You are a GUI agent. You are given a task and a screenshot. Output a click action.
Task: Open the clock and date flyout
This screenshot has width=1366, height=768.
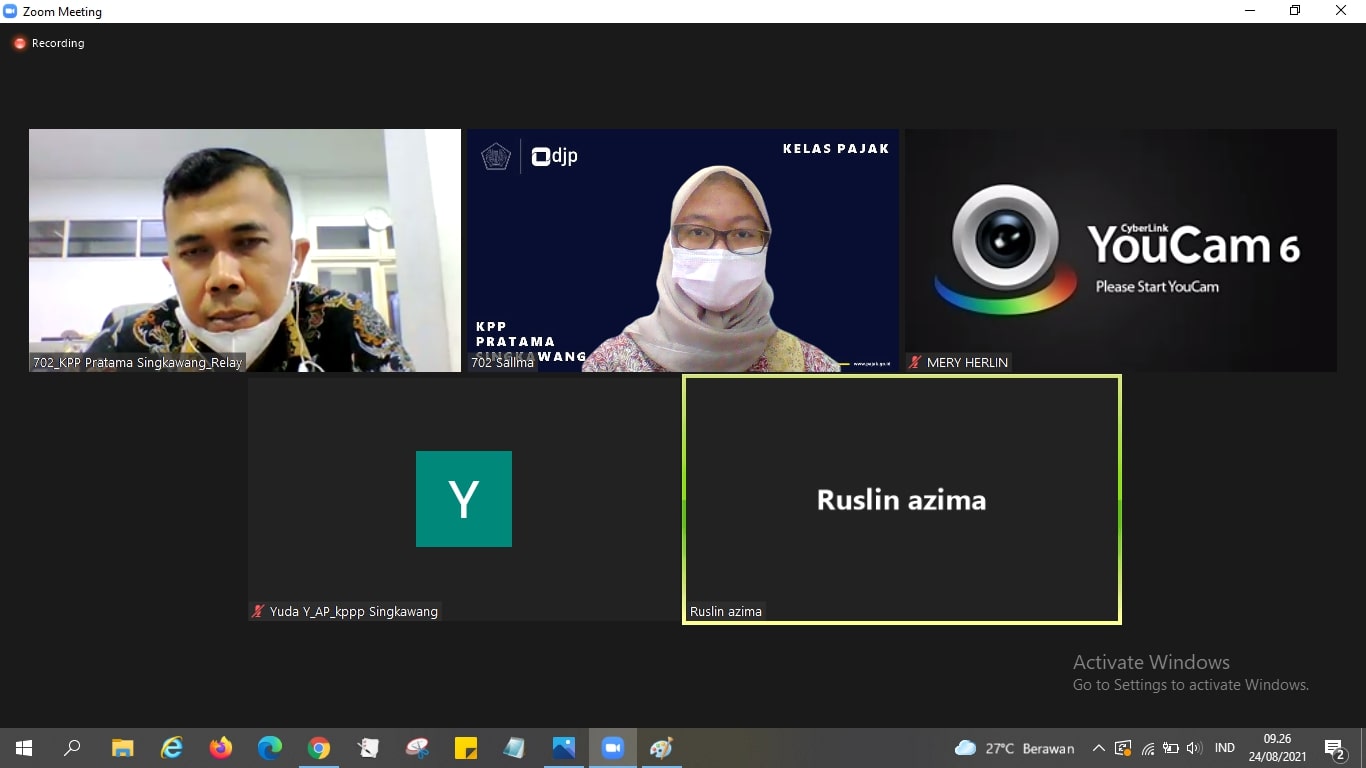[1277, 748]
